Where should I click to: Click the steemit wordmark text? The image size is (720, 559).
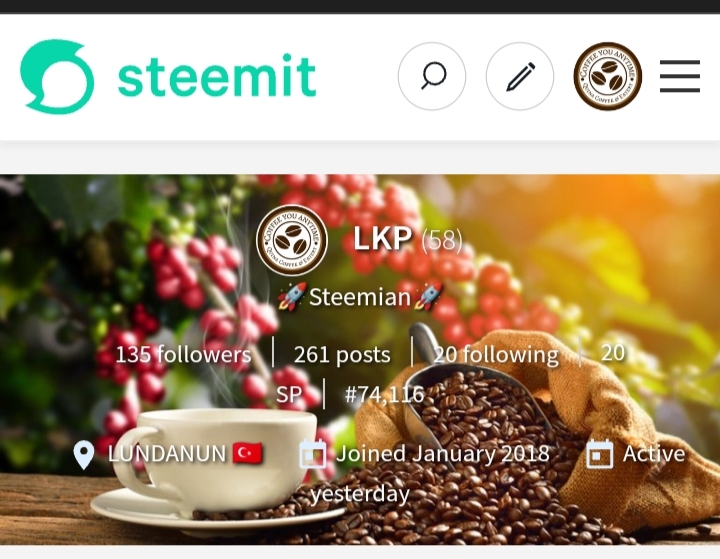pyautogui.click(x=217, y=76)
